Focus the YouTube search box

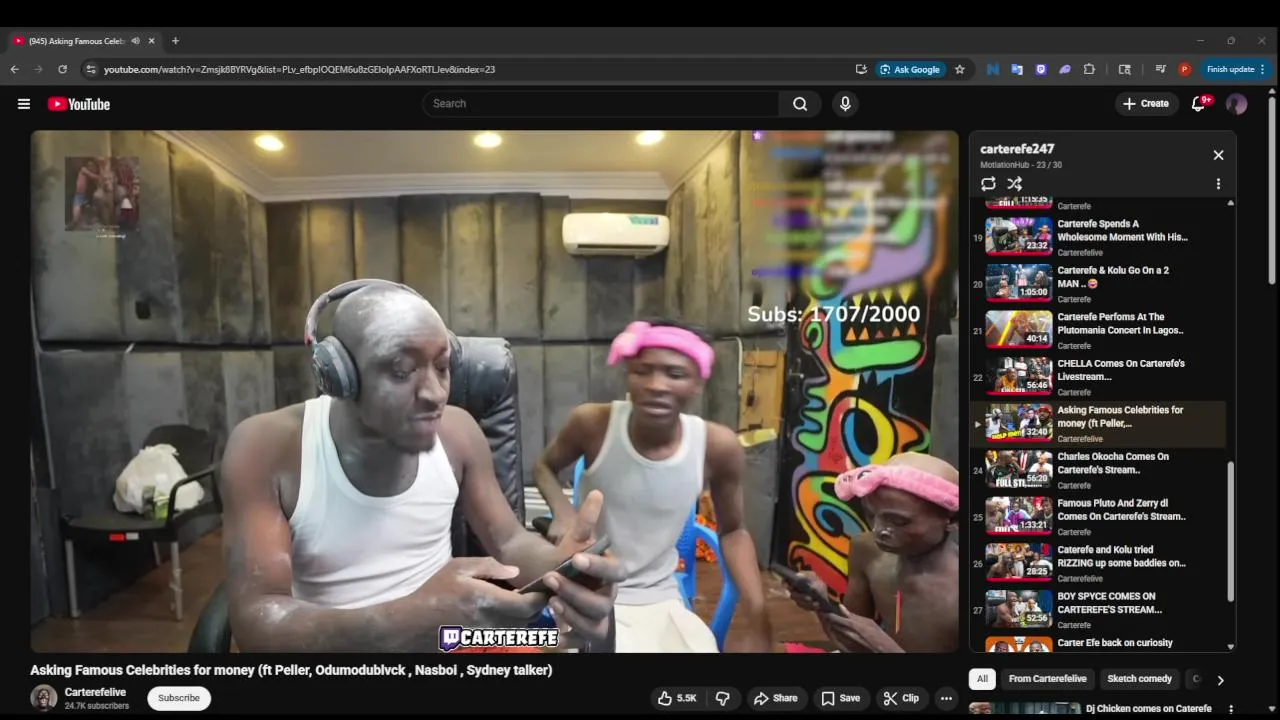601,104
